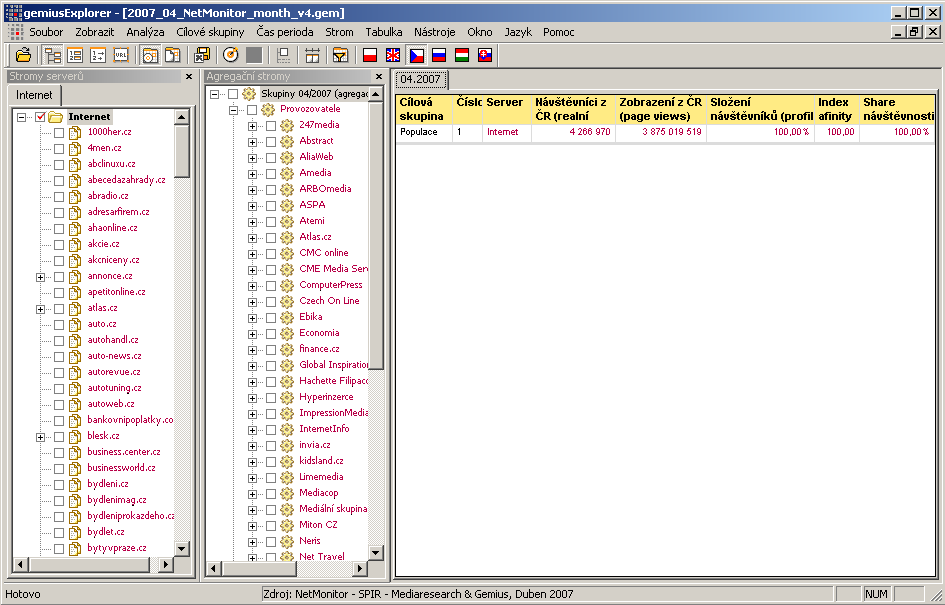Viewport: 945px width, 605px height.
Task: Click the gear icon next to 247media
Action: (287, 125)
